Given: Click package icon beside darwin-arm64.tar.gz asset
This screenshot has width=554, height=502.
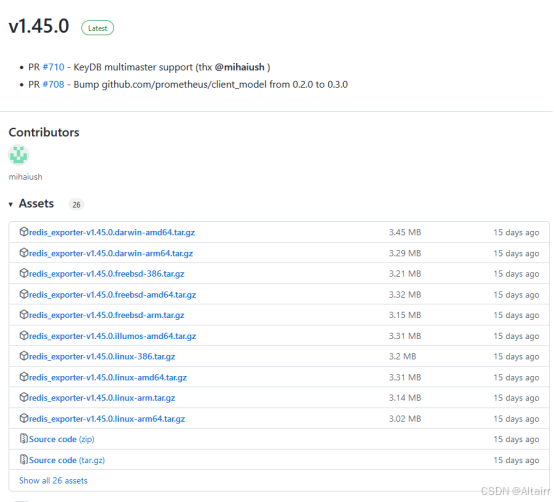Looking at the screenshot, I should [x=24, y=253].
